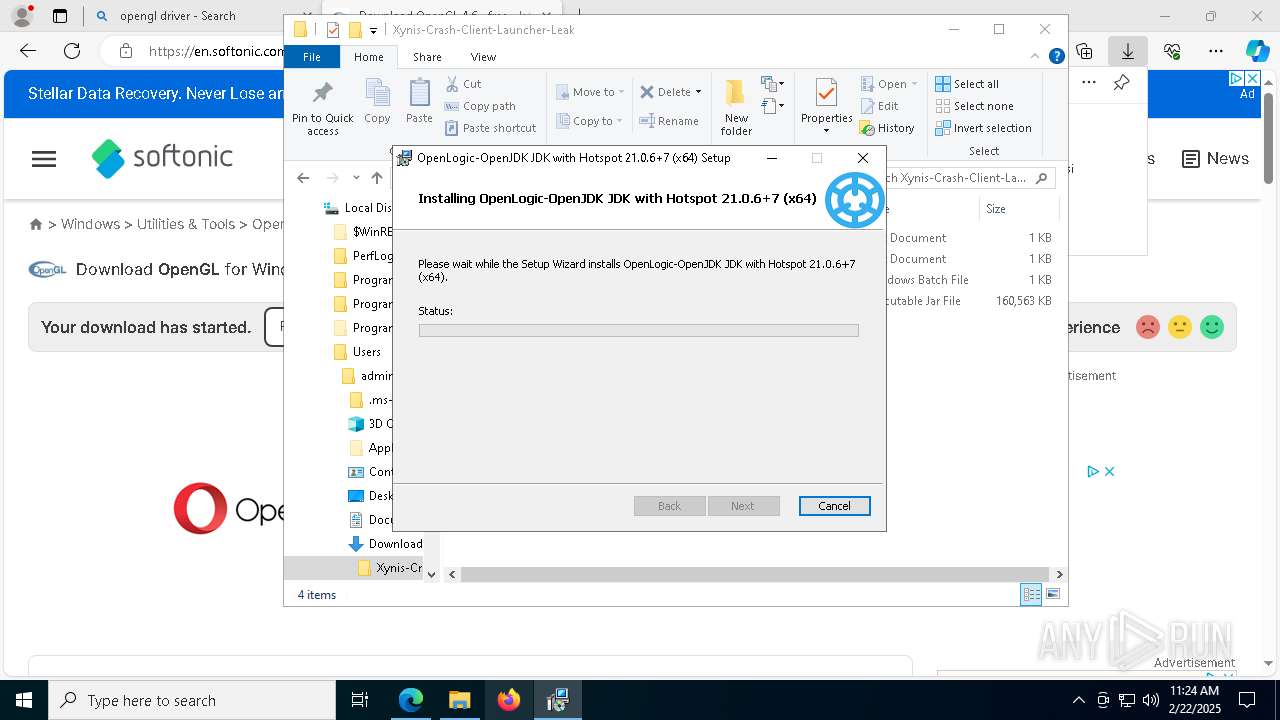Click the happy face feedback emoji
1280x720 pixels.
[1212, 327]
